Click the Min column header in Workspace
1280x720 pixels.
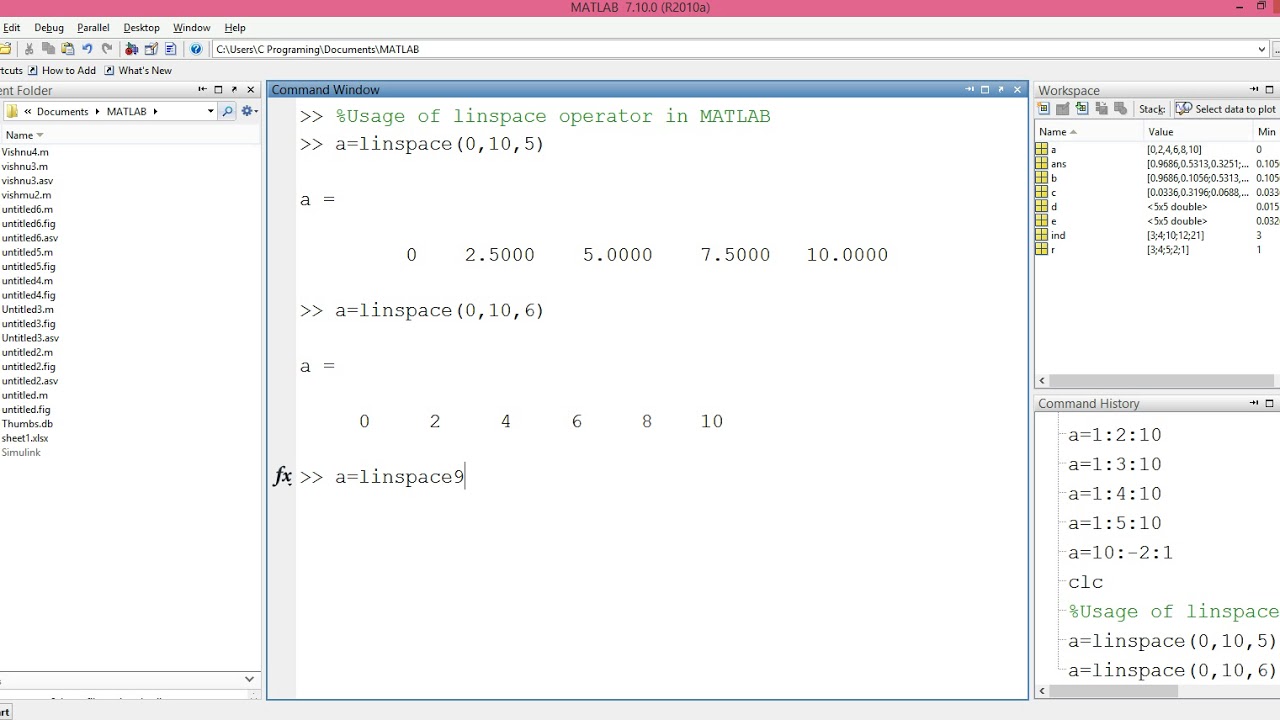point(1266,132)
